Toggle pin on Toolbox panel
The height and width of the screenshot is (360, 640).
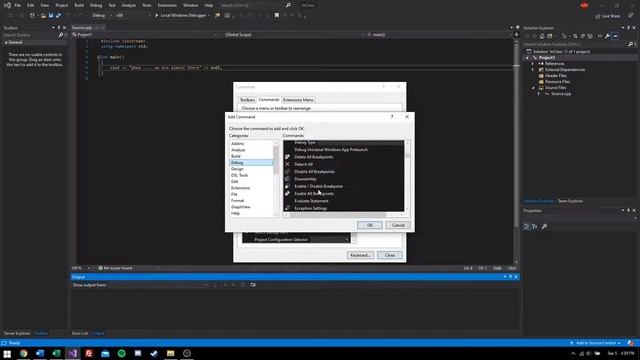pos(59,28)
